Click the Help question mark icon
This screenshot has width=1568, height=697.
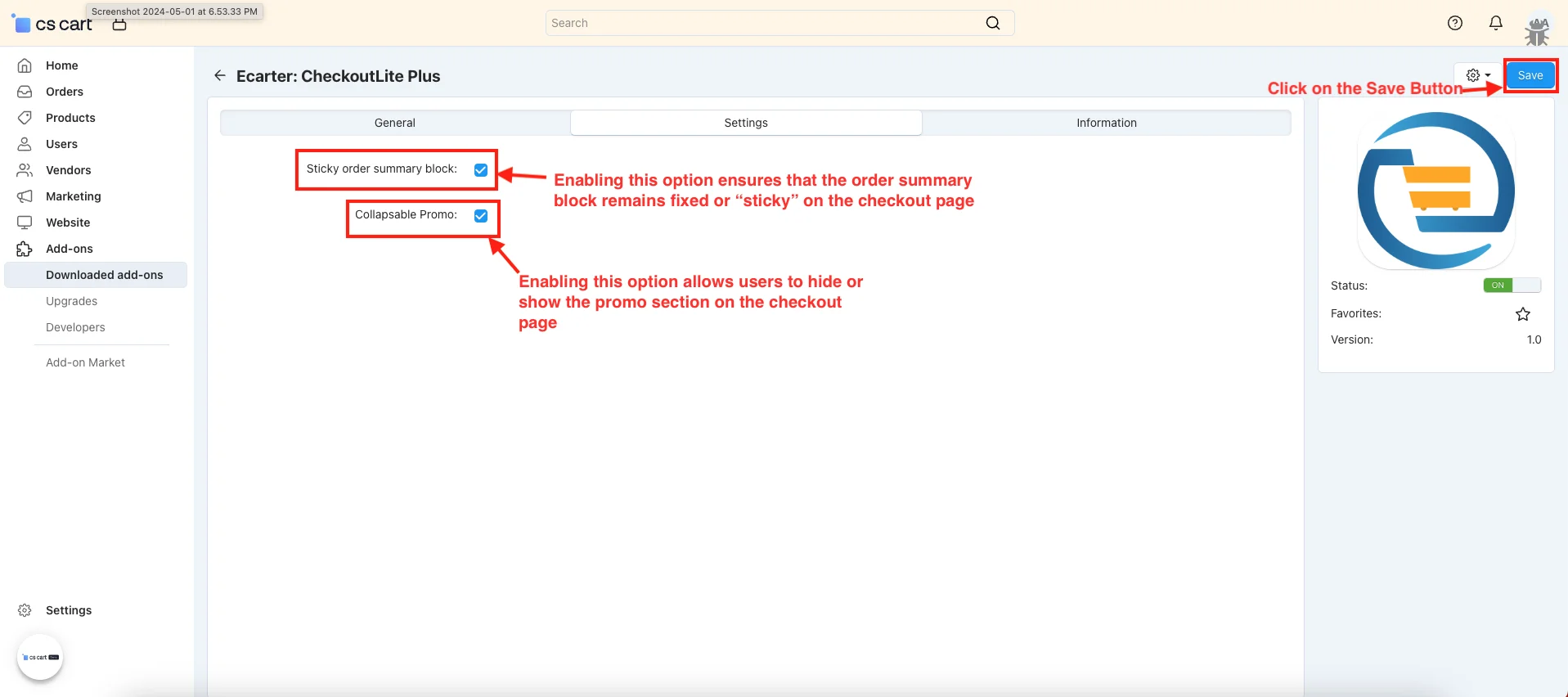tap(1454, 23)
